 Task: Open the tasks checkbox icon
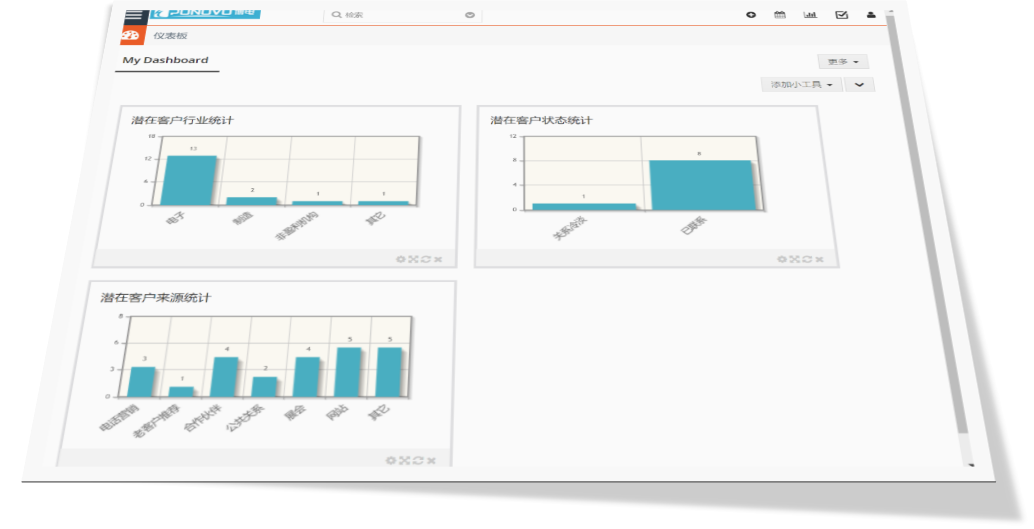click(x=841, y=15)
